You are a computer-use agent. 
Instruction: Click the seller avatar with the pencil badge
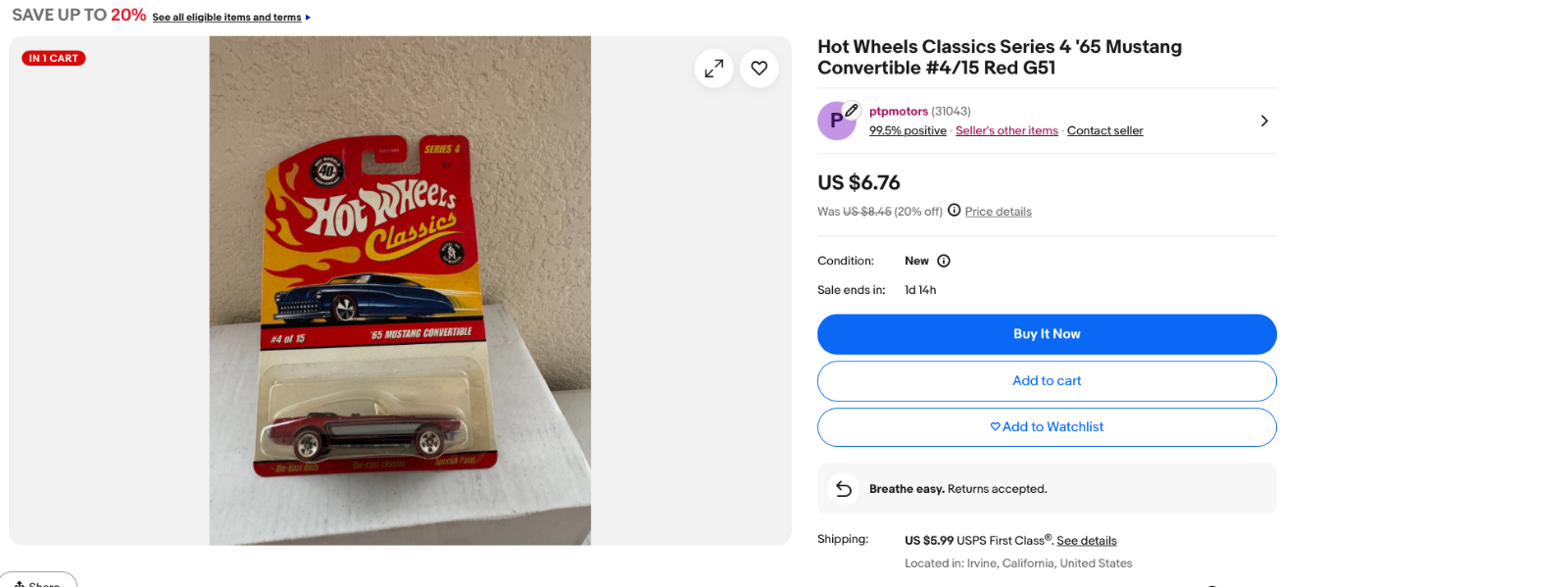[x=837, y=121]
